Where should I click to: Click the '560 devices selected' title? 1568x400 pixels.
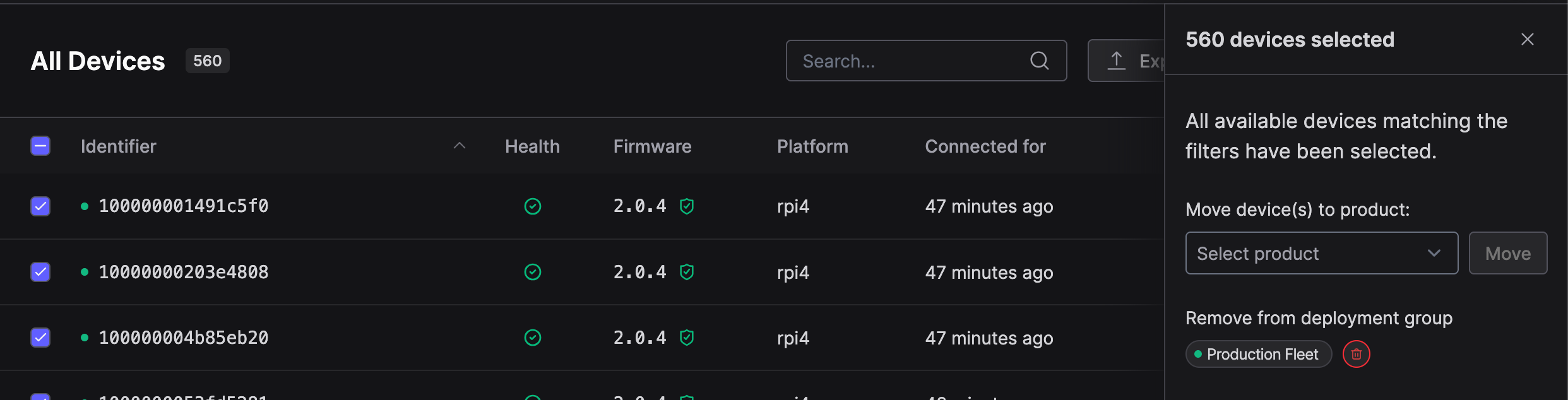point(1290,40)
